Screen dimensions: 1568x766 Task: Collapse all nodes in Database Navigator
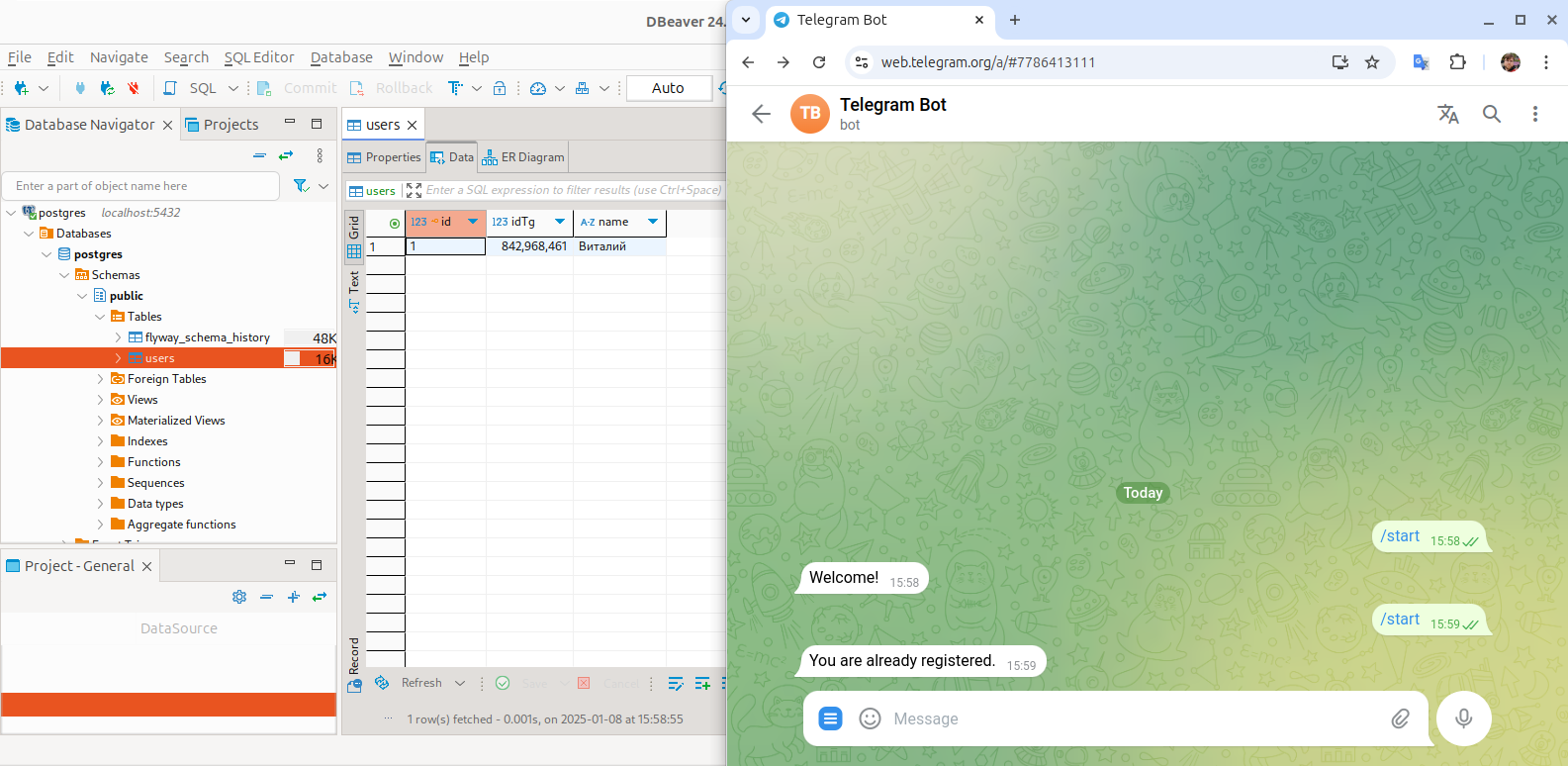[259, 155]
